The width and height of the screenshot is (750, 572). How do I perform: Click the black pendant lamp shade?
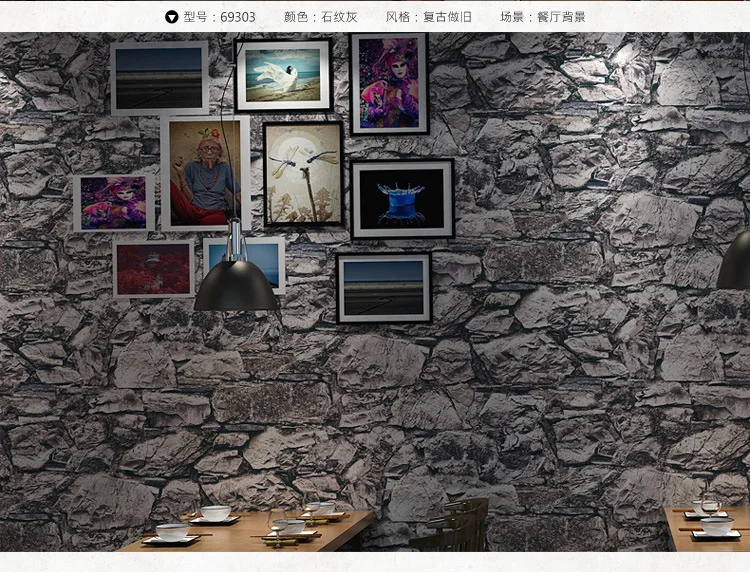(x=235, y=285)
